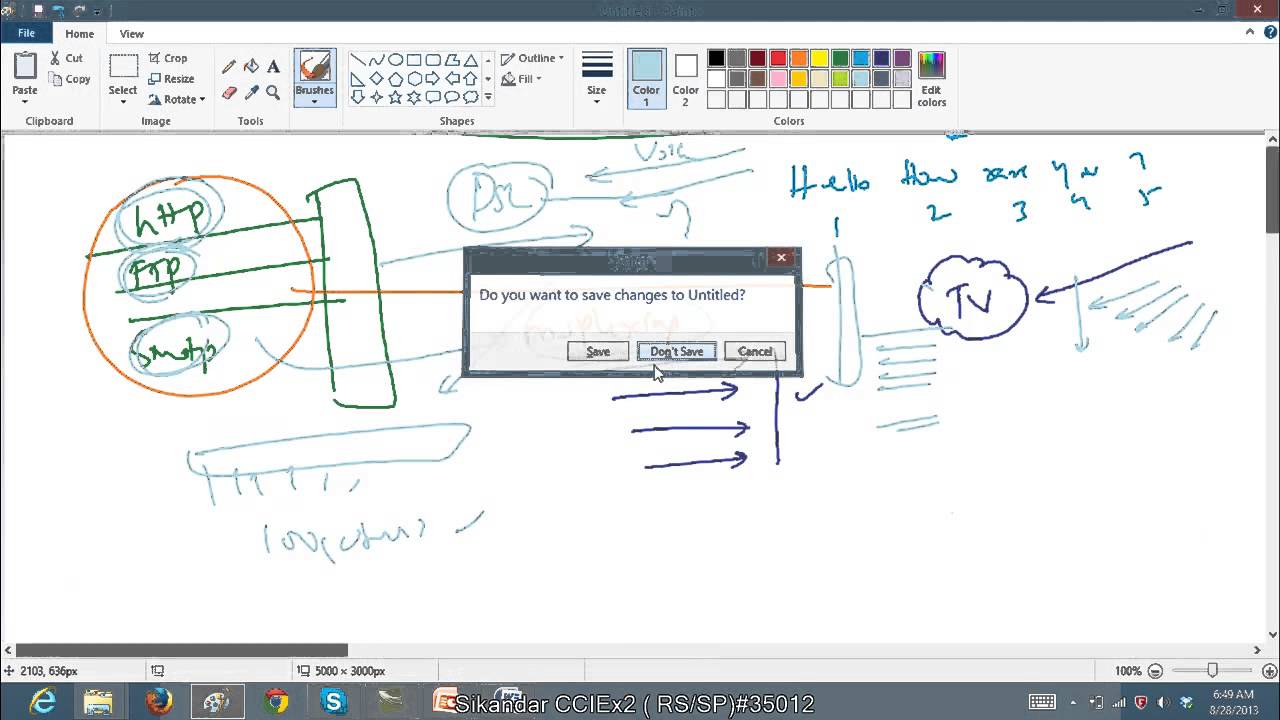This screenshot has height=720, width=1280.
Task: Open Edit colors palette
Action: pyautogui.click(x=931, y=79)
